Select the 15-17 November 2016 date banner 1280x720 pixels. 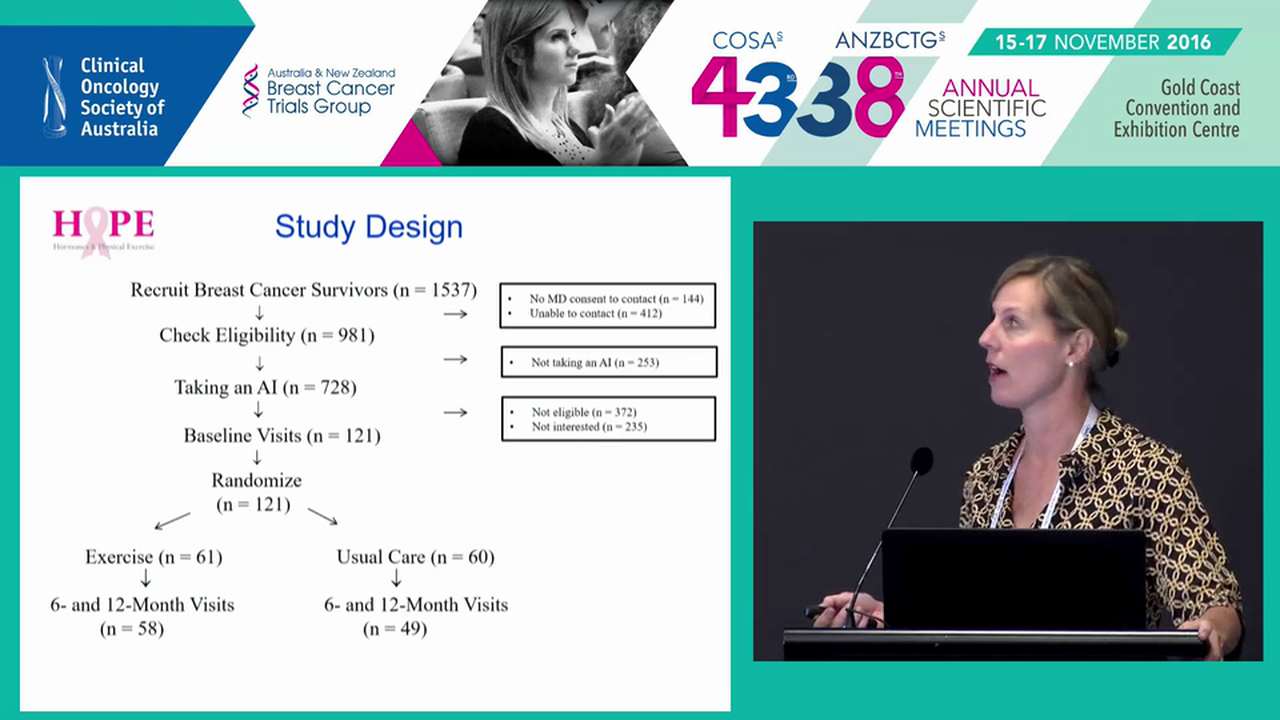click(1105, 42)
